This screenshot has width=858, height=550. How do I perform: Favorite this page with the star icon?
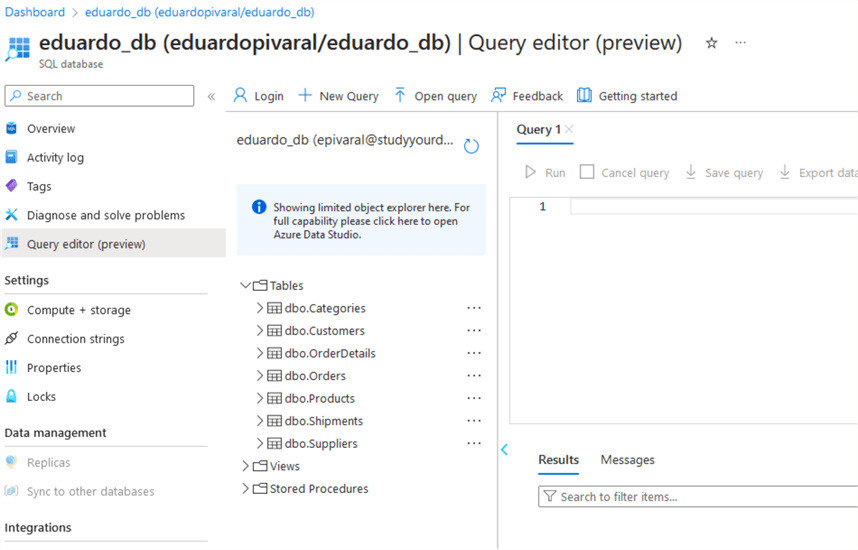pyautogui.click(x=712, y=43)
